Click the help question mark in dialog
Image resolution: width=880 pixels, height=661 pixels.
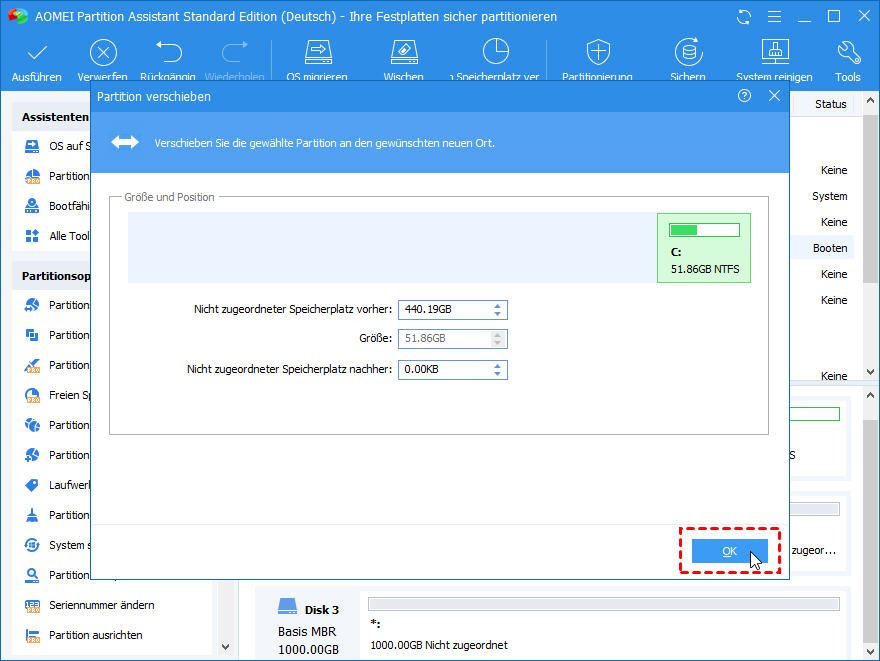point(744,96)
